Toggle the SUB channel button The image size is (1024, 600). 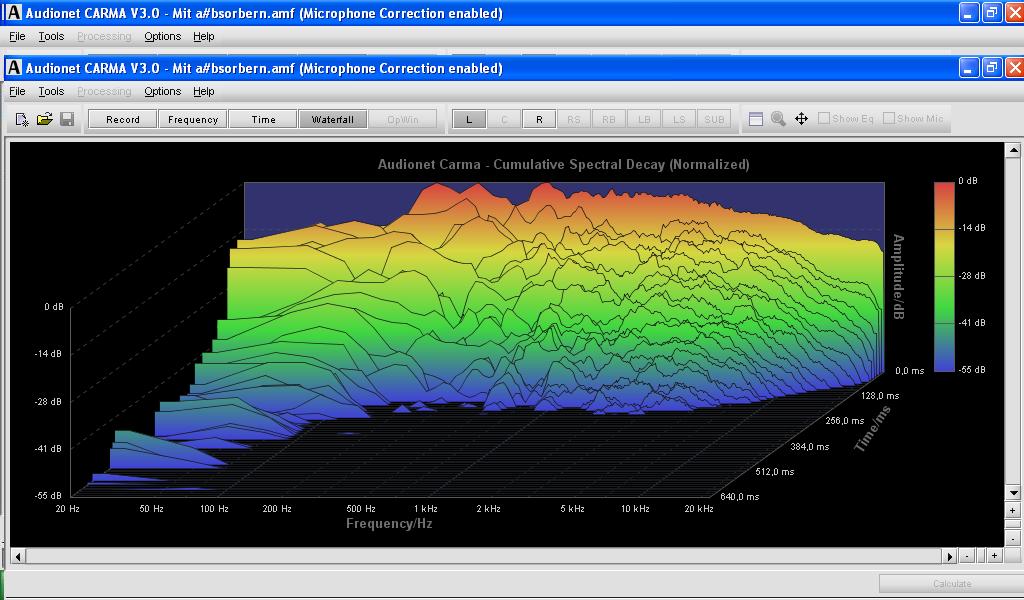714,119
